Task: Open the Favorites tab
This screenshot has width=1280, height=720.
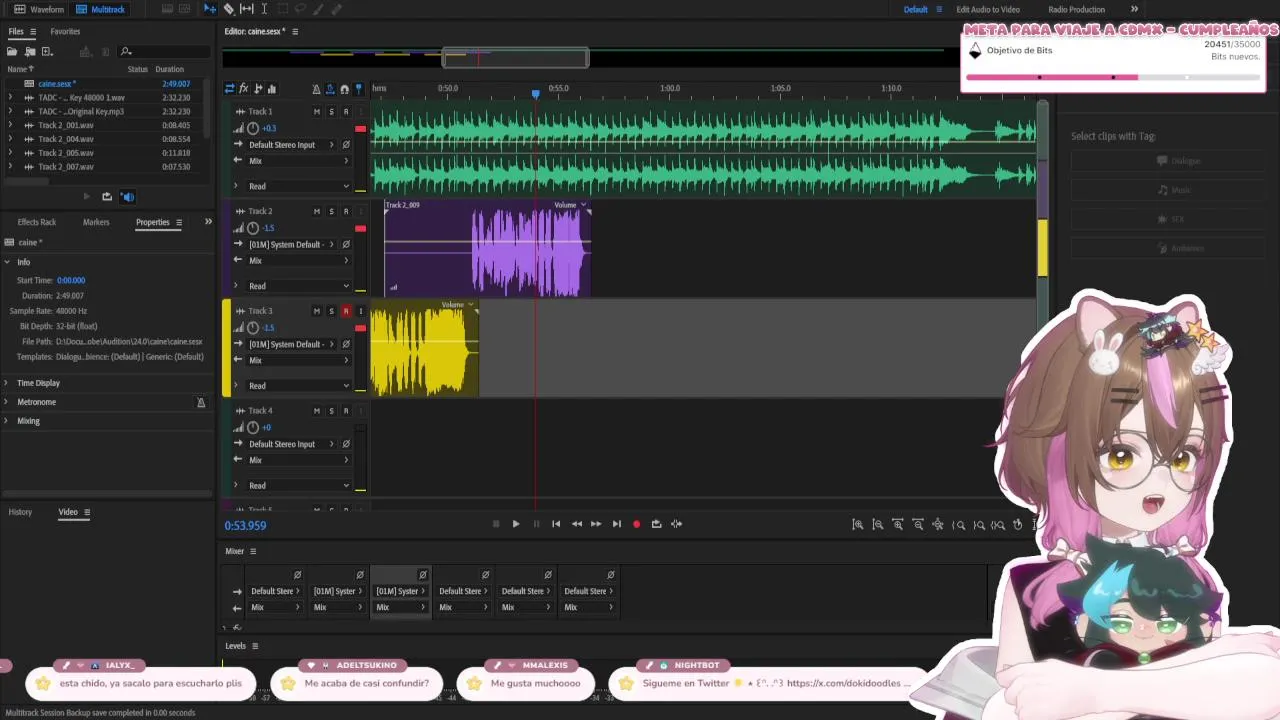Action: coord(65,31)
